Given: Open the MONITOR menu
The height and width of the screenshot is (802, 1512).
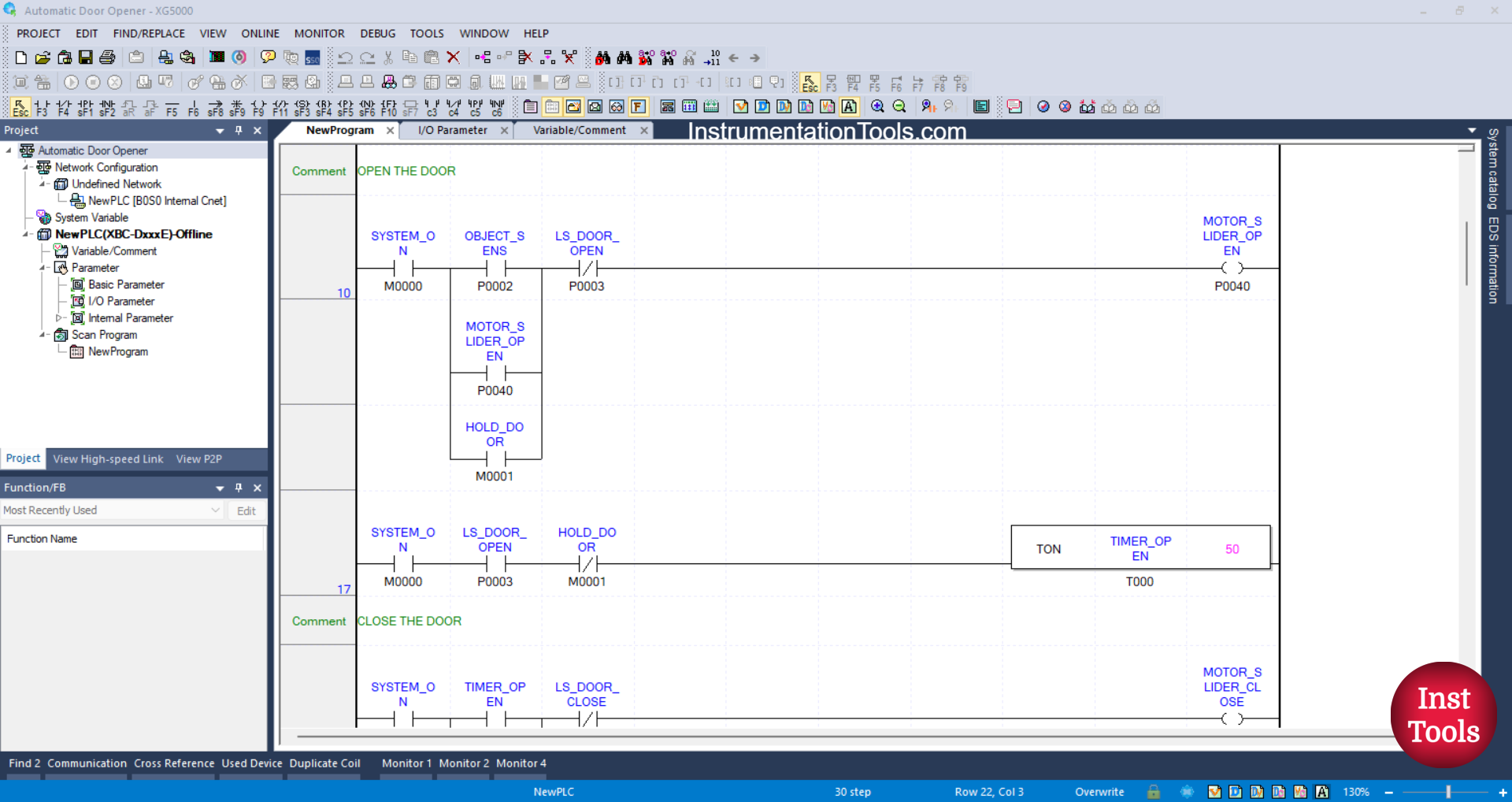Looking at the screenshot, I should [x=319, y=33].
